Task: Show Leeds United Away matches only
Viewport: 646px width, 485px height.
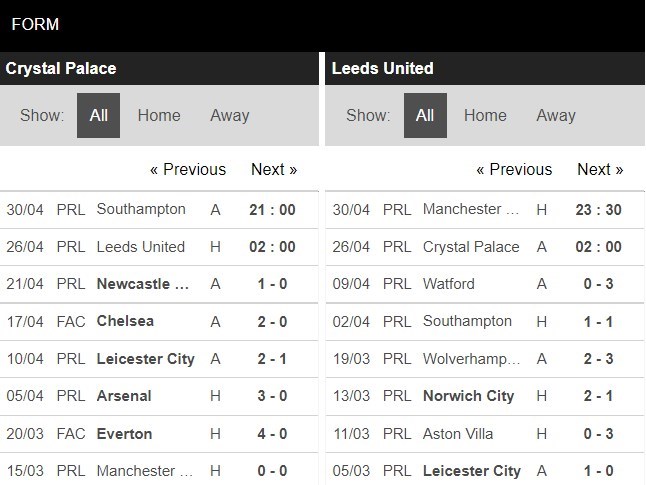Action: coord(555,115)
